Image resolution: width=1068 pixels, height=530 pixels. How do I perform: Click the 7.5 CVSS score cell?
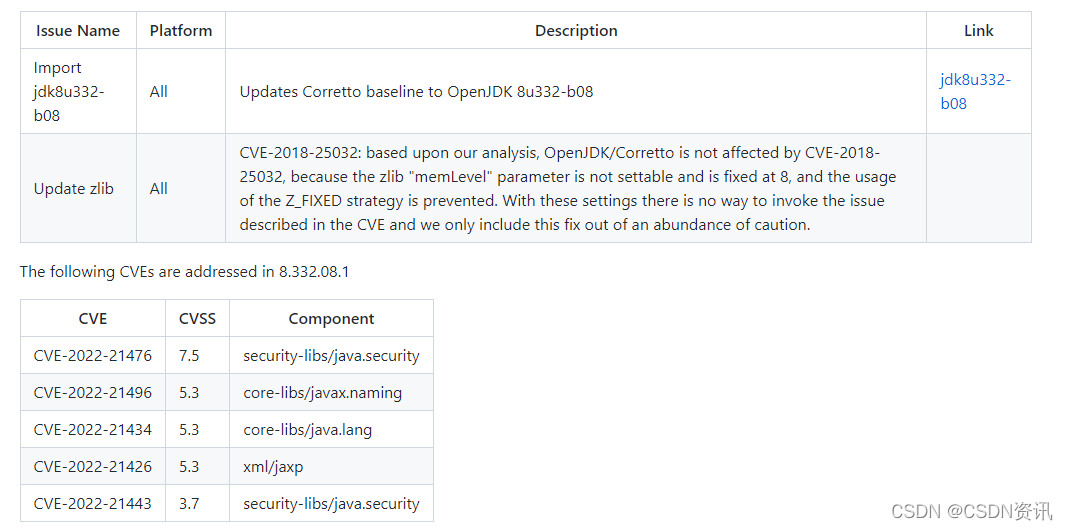point(189,355)
